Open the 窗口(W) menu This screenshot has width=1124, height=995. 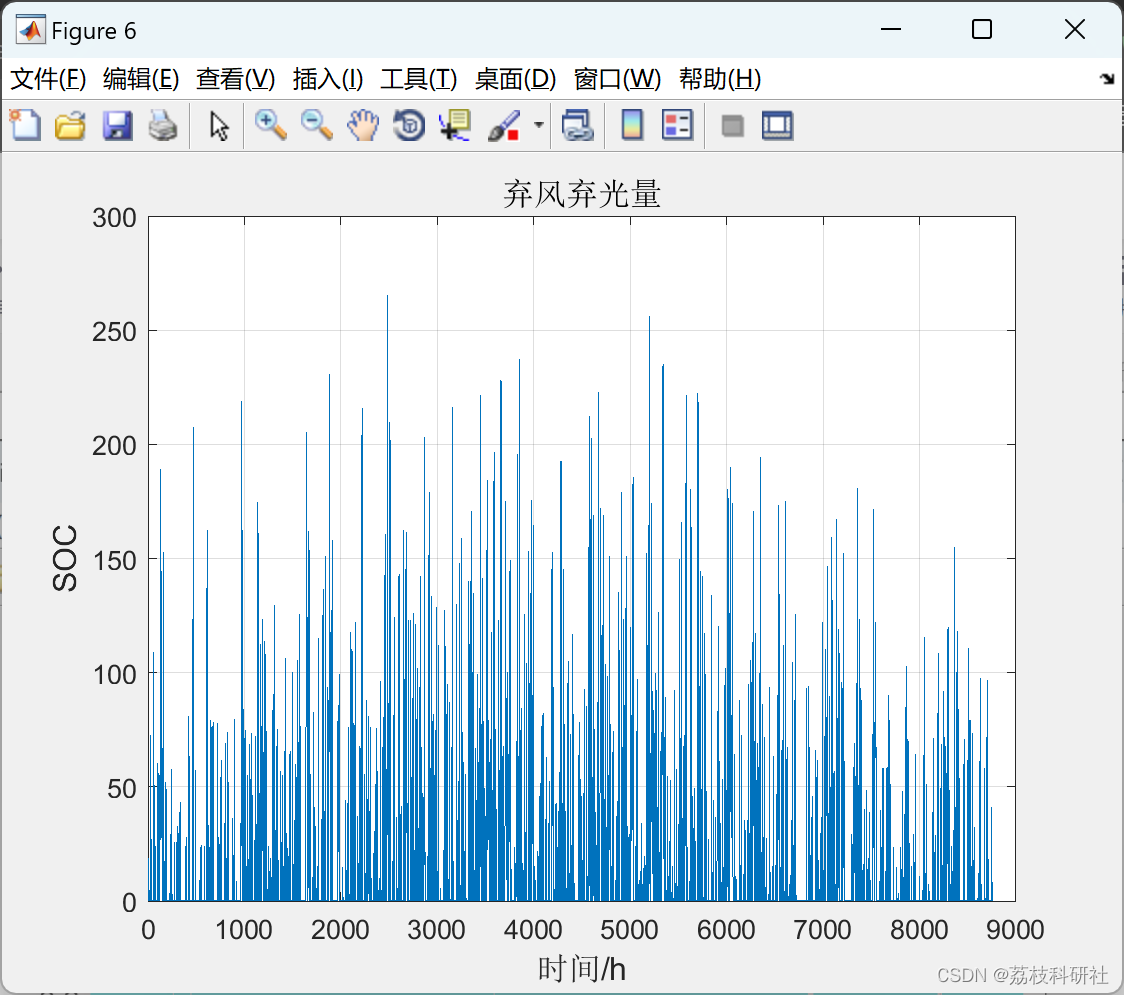pos(617,79)
